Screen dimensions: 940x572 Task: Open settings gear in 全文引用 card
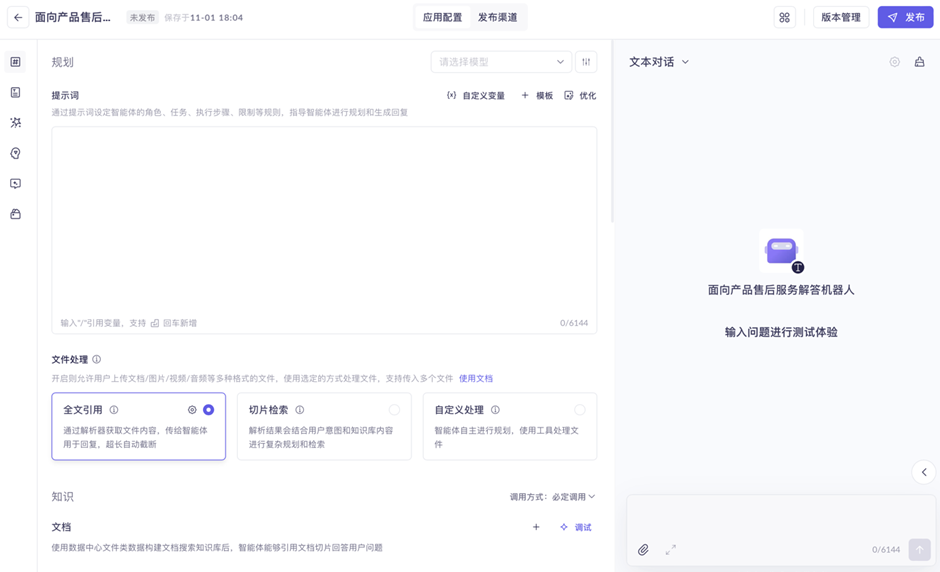click(x=192, y=410)
